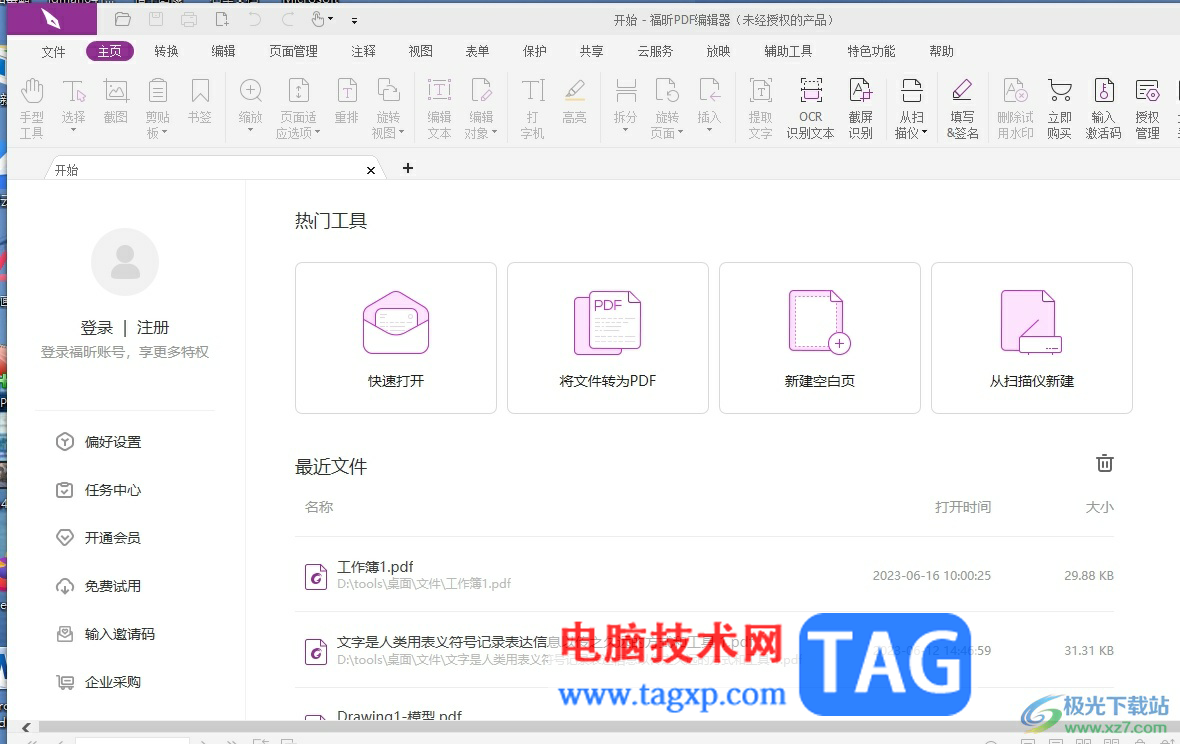1180x744 pixels.
Task: Click Free Trial (免费试用)
Action: pos(99,586)
